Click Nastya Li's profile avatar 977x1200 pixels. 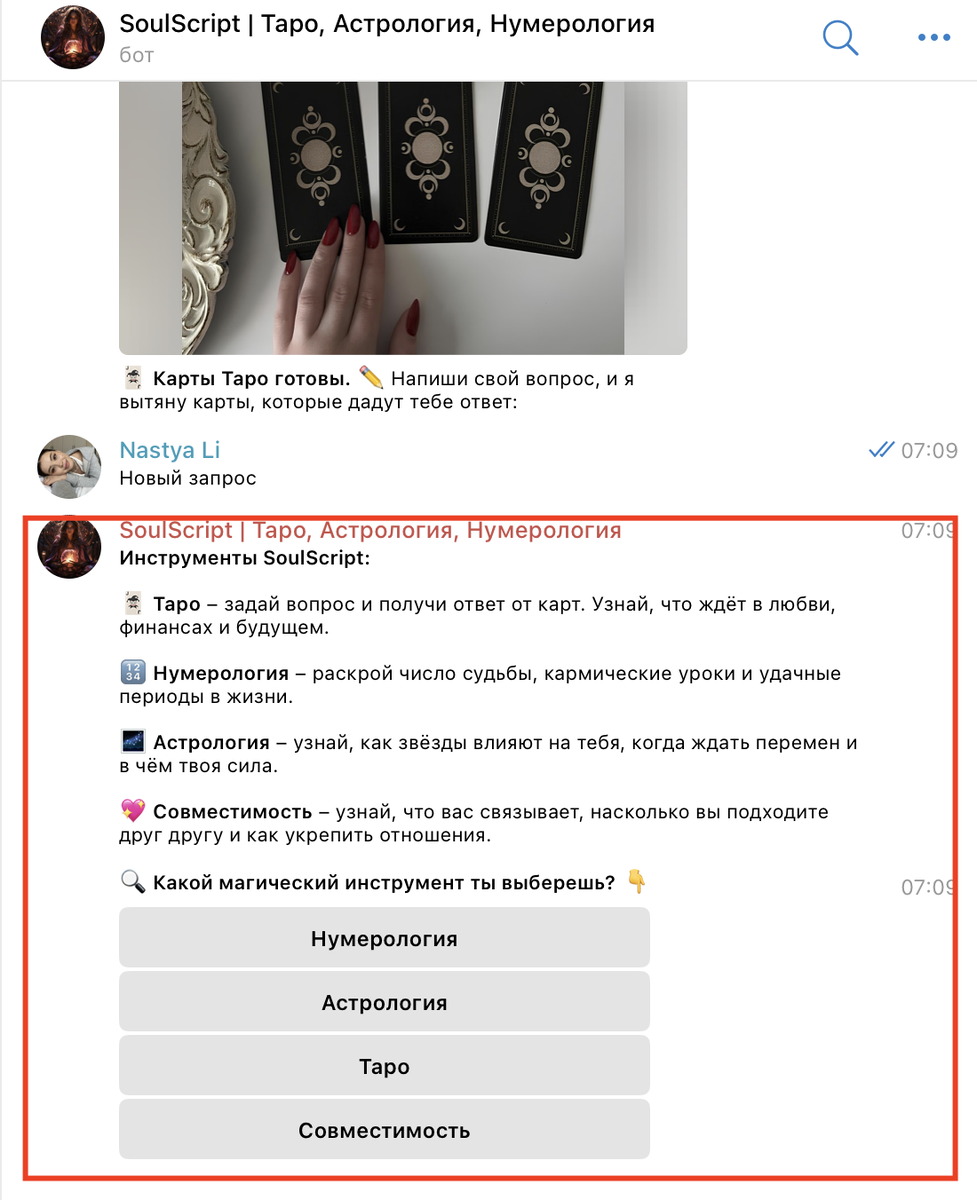(70, 466)
